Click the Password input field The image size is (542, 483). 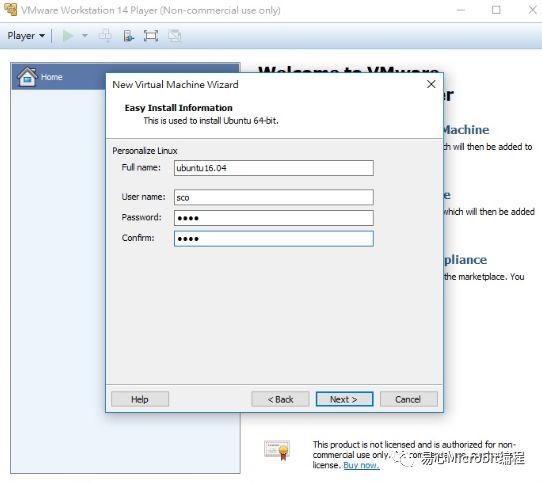274,218
